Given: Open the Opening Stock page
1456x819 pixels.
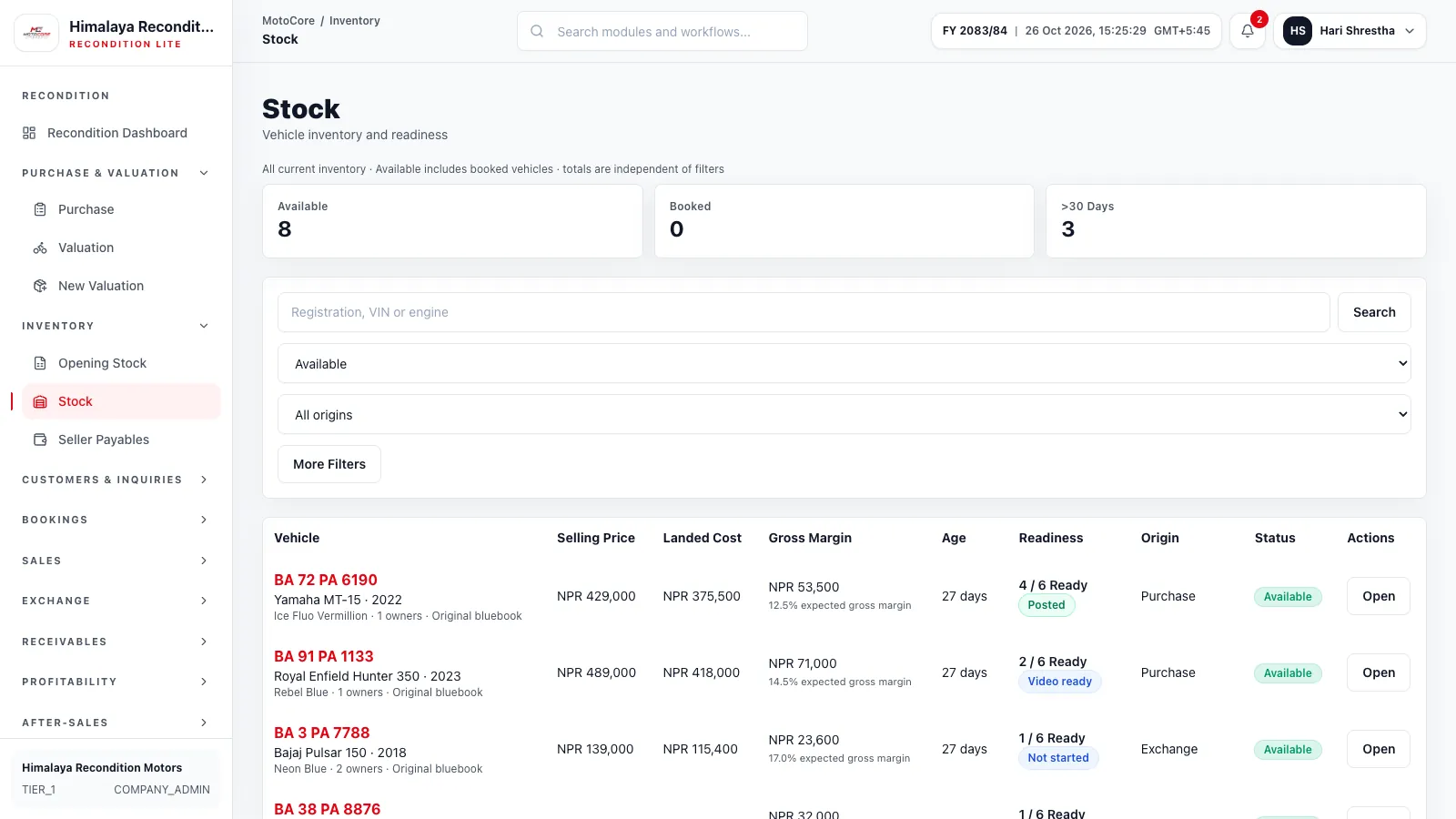Looking at the screenshot, I should click(x=121, y=363).
